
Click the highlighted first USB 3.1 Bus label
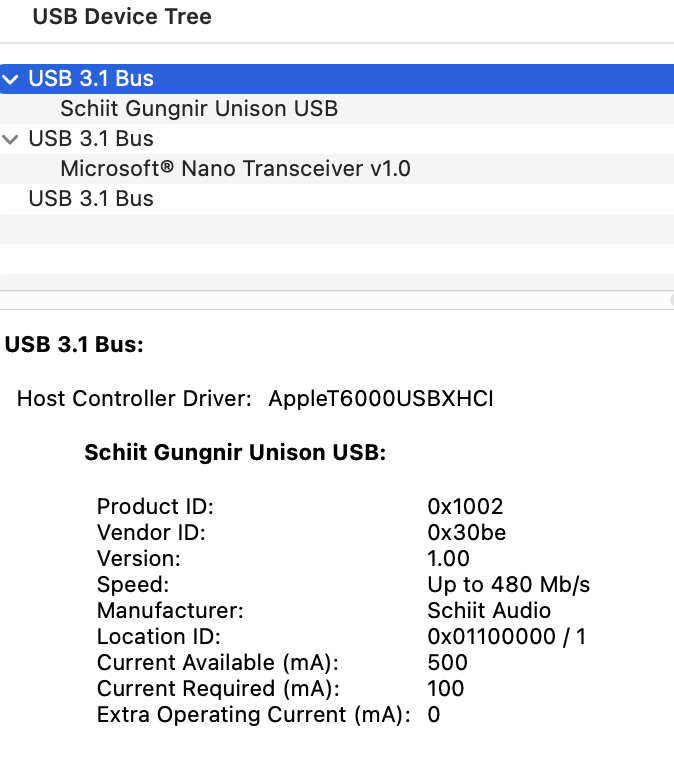pyautogui.click(x=91, y=79)
